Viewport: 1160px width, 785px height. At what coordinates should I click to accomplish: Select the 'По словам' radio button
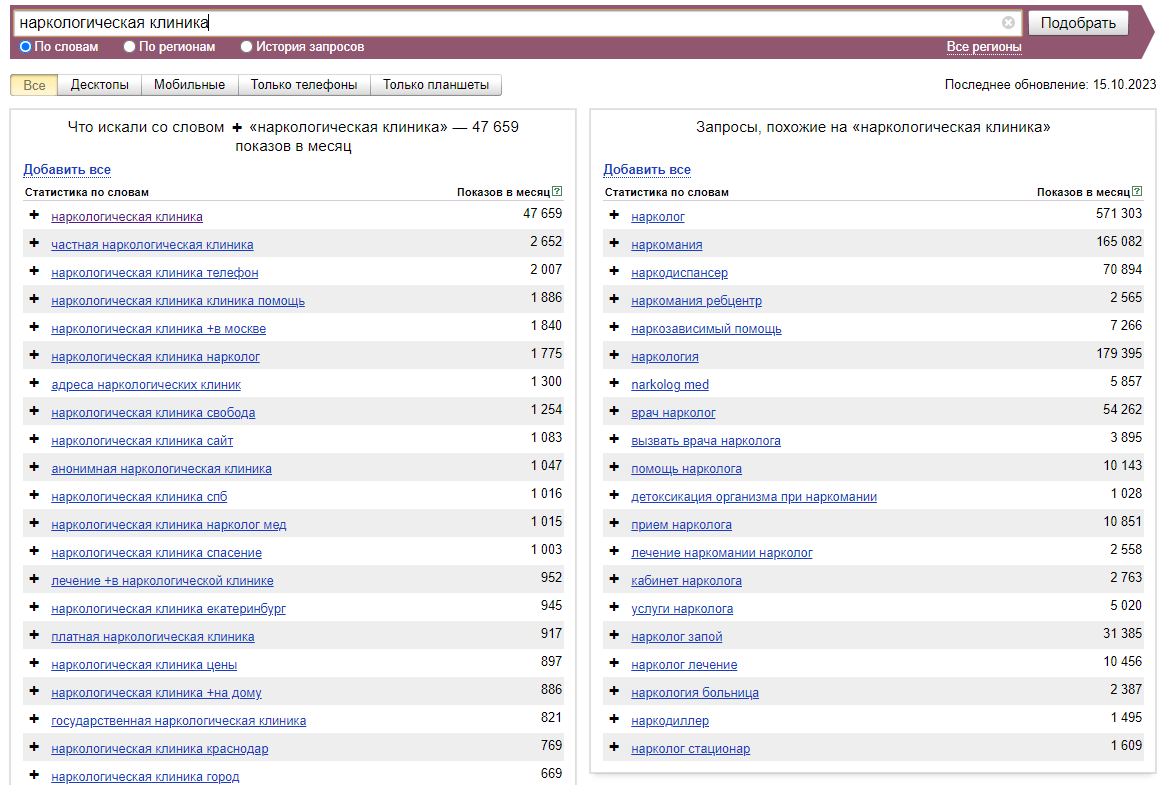click(x=25, y=47)
